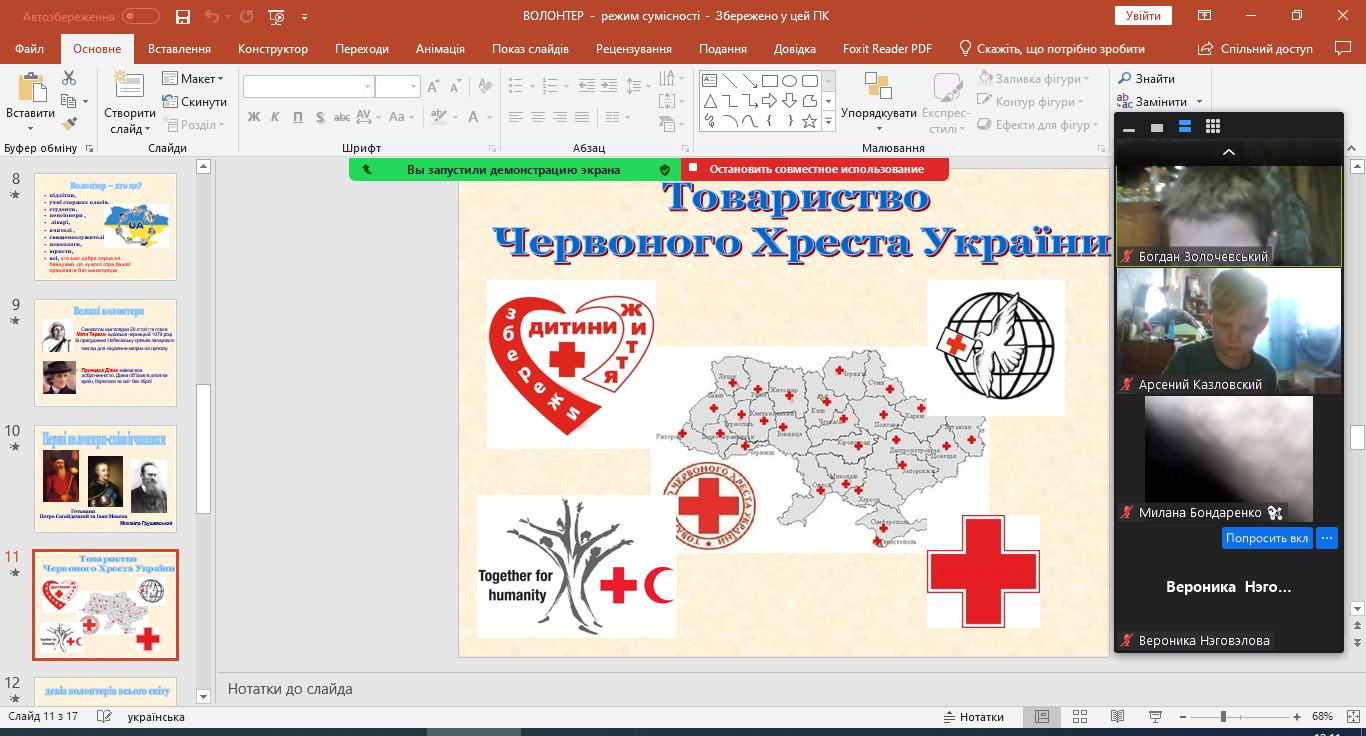Select slide 10 thumbnail

click(x=105, y=479)
